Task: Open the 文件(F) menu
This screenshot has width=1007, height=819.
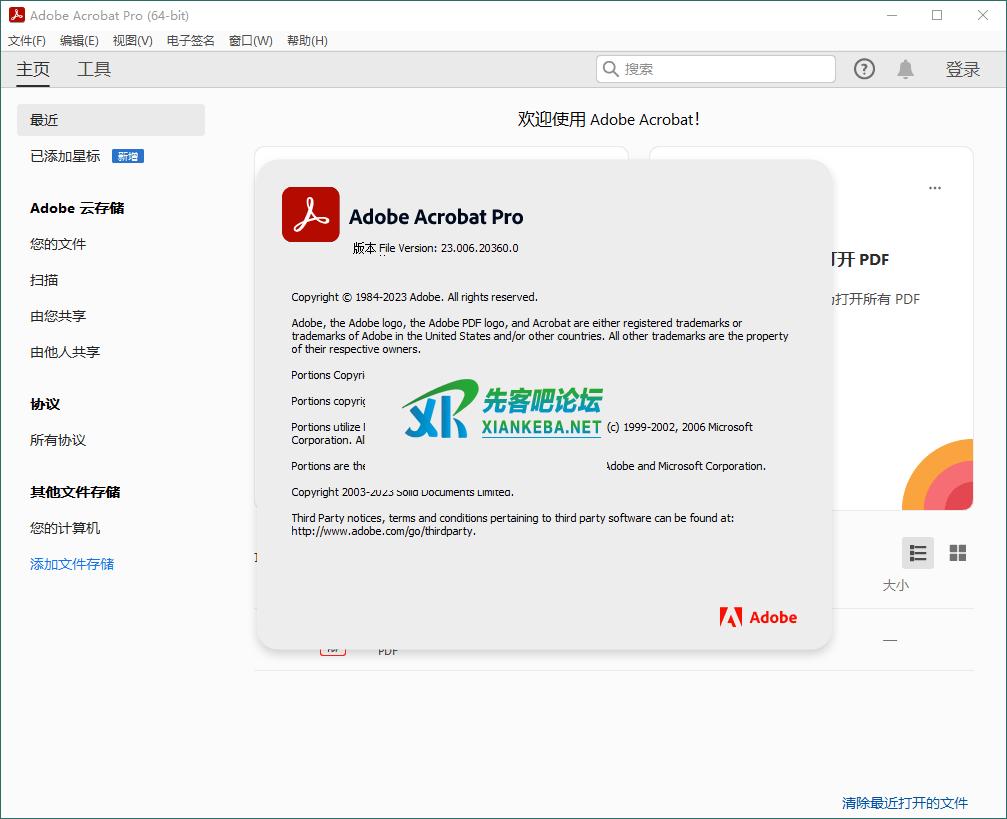Action: (x=27, y=41)
